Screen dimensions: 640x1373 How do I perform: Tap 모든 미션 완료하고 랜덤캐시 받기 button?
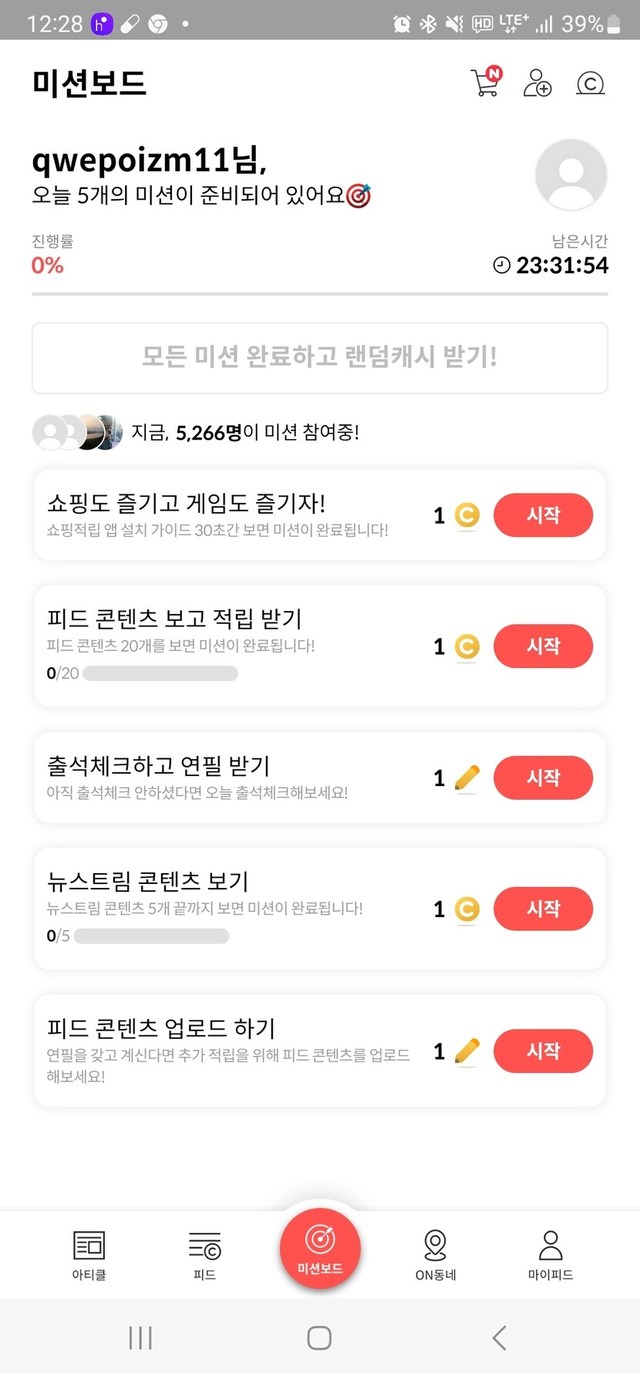320,358
